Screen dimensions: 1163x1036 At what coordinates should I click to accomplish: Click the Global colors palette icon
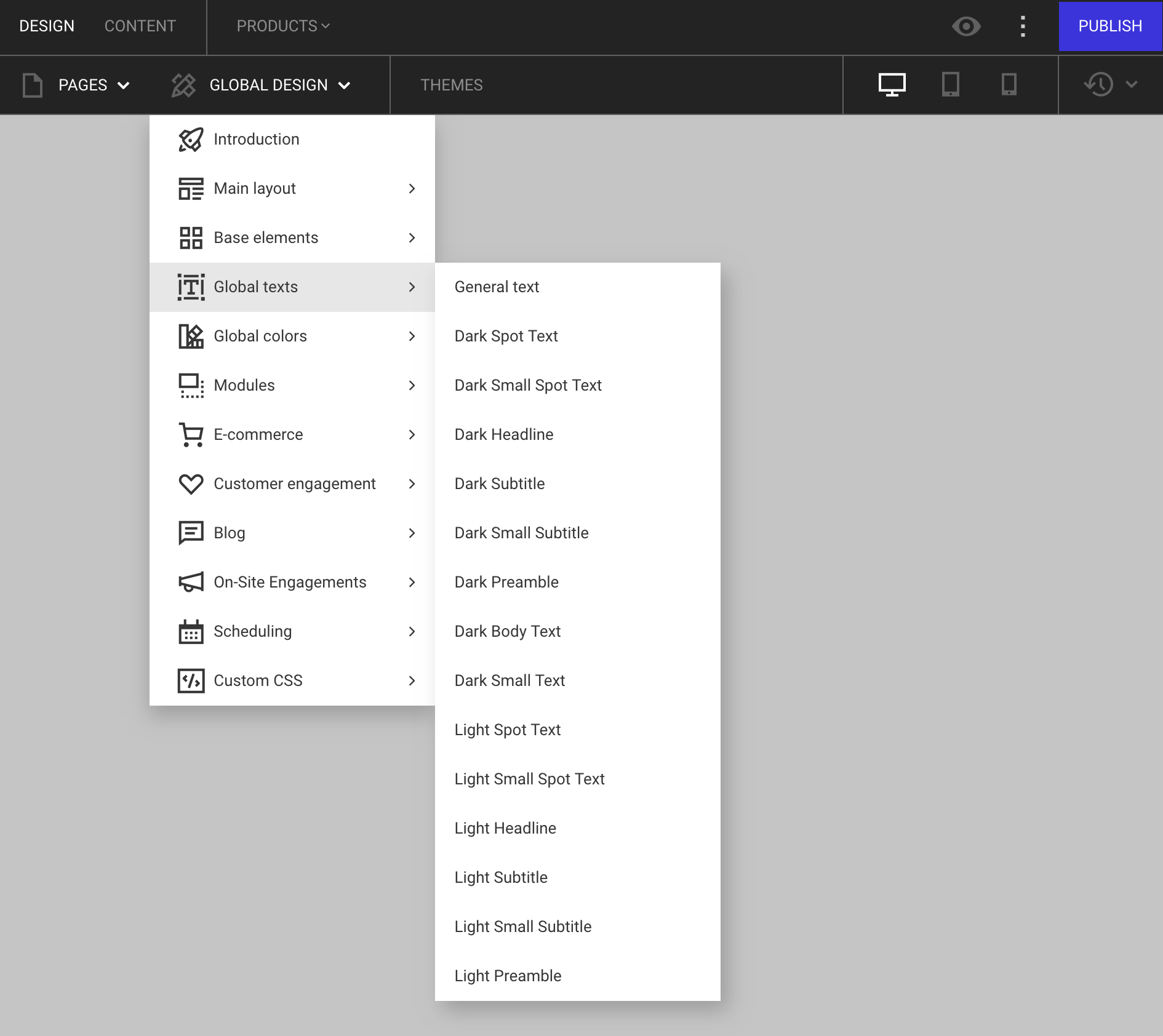(x=191, y=336)
